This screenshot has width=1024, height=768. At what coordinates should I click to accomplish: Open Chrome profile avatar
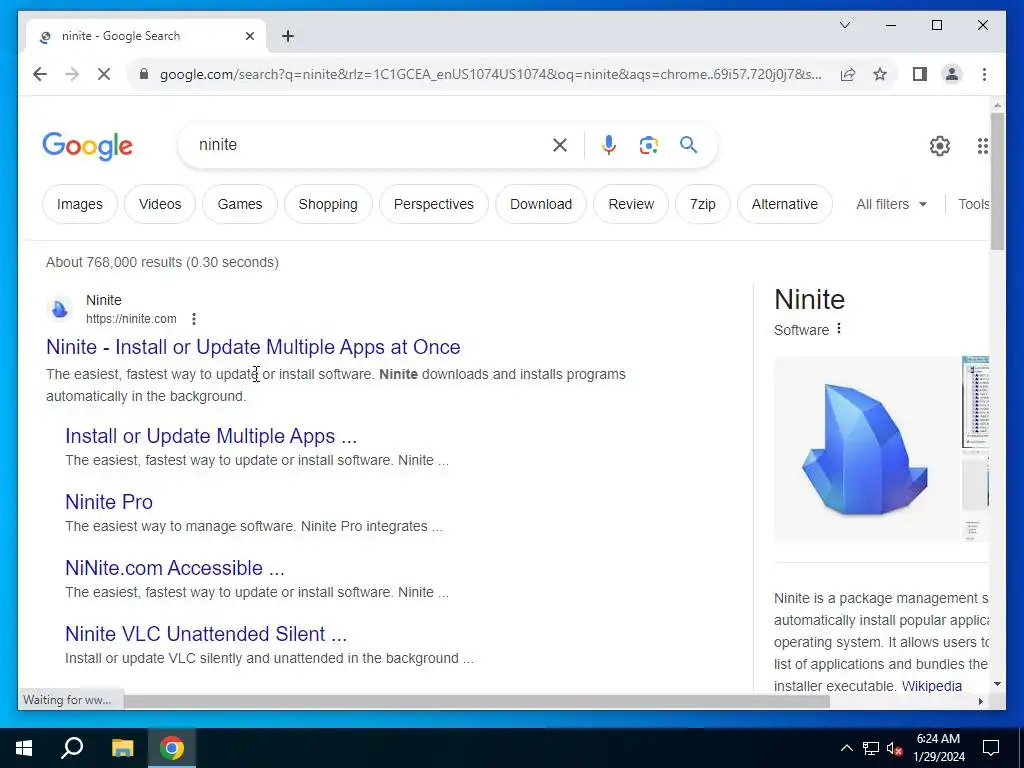(x=952, y=74)
